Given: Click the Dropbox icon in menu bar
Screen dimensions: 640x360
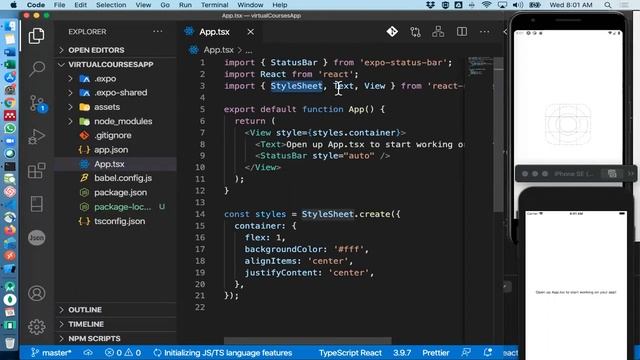Looking at the screenshot, I should pyautogui.click(x=430, y=5).
